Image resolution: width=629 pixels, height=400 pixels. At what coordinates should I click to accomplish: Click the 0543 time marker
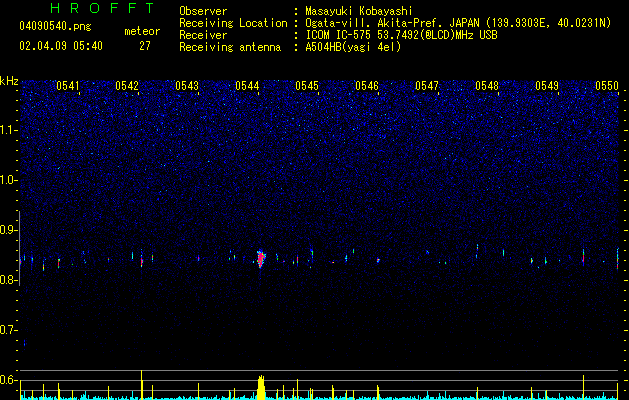pyautogui.click(x=187, y=86)
